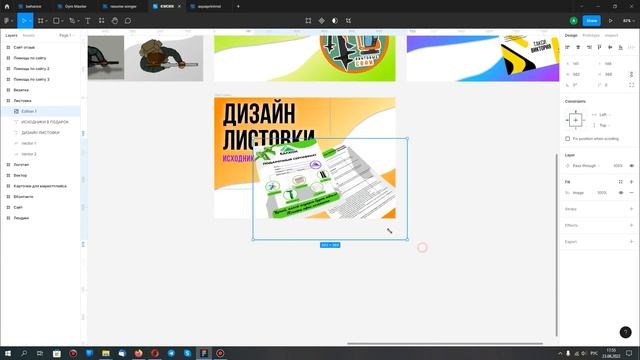Open the help question mark button

625,332
